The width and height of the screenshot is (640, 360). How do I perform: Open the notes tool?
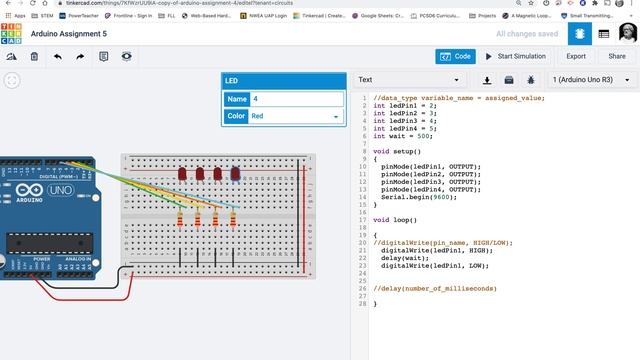pyautogui.click(x=104, y=56)
